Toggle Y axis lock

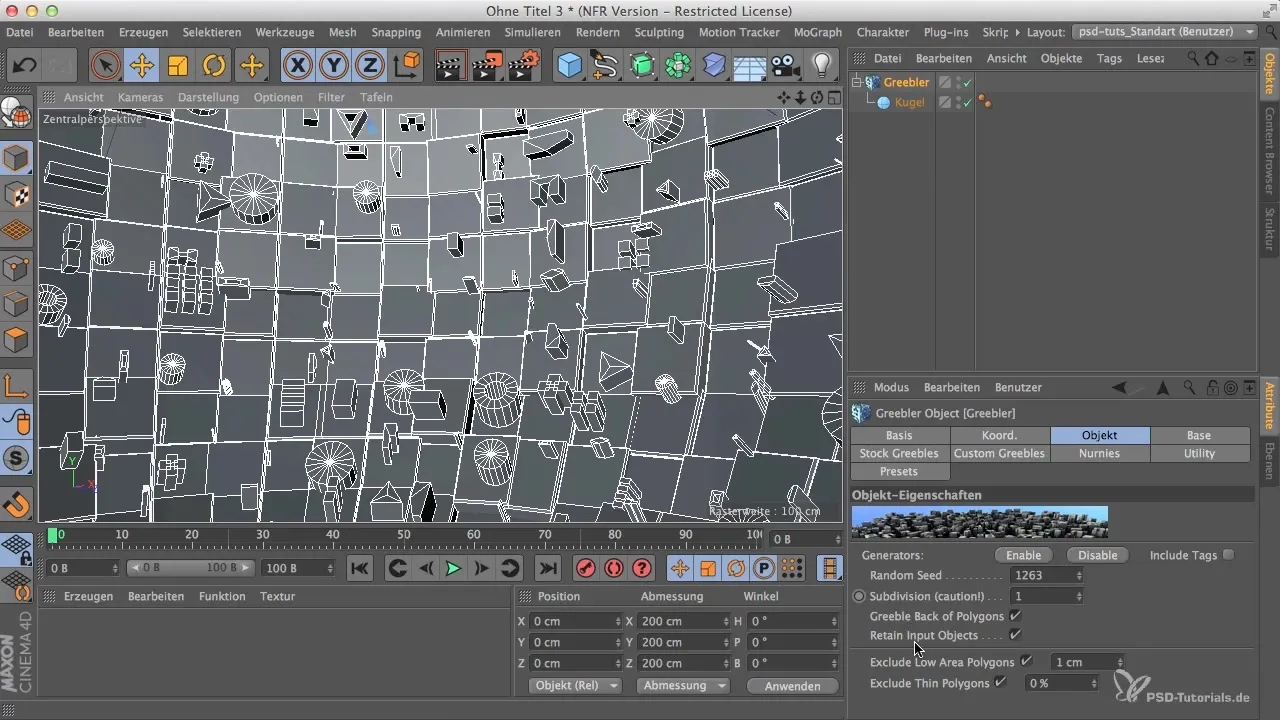(334, 66)
